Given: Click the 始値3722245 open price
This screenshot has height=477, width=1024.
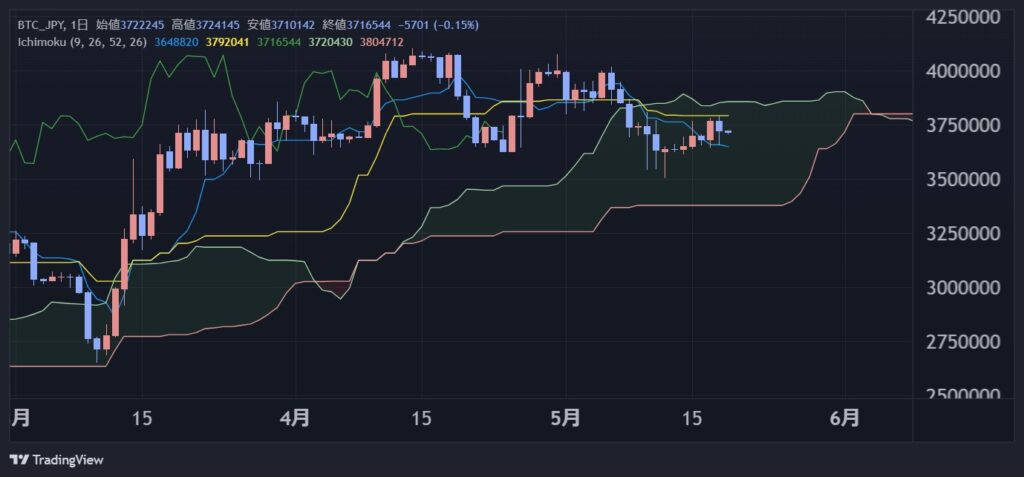Looking at the screenshot, I should (x=130, y=25).
